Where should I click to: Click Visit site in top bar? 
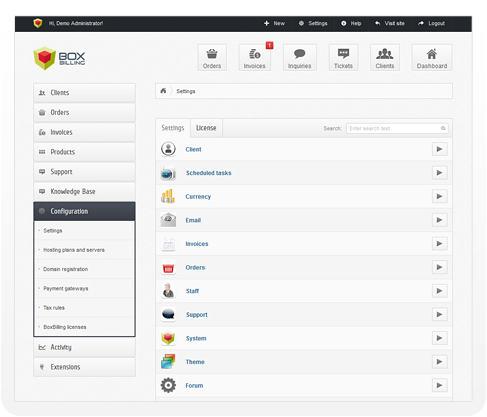click(390, 23)
